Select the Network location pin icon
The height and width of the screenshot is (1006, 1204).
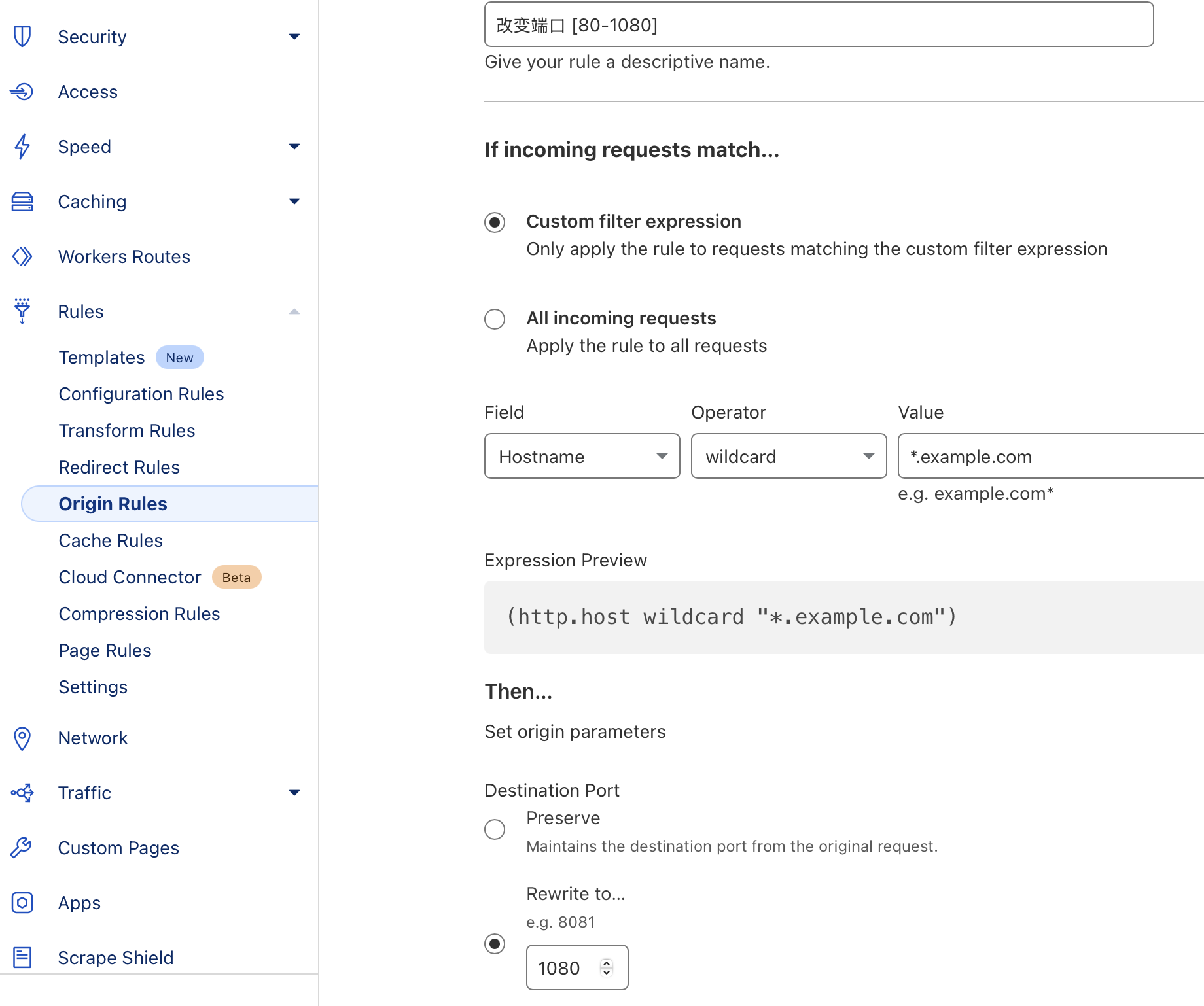[x=22, y=738]
